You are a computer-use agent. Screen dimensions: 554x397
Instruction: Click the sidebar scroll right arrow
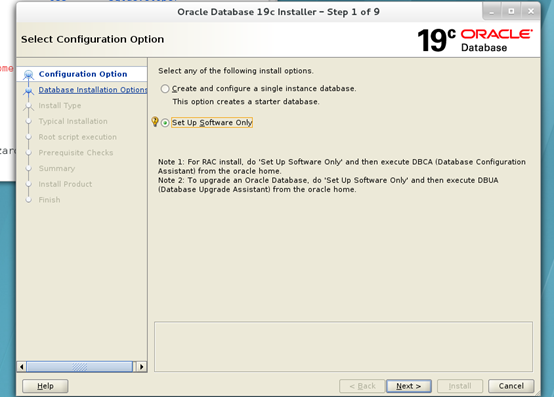[x=141, y=367]
